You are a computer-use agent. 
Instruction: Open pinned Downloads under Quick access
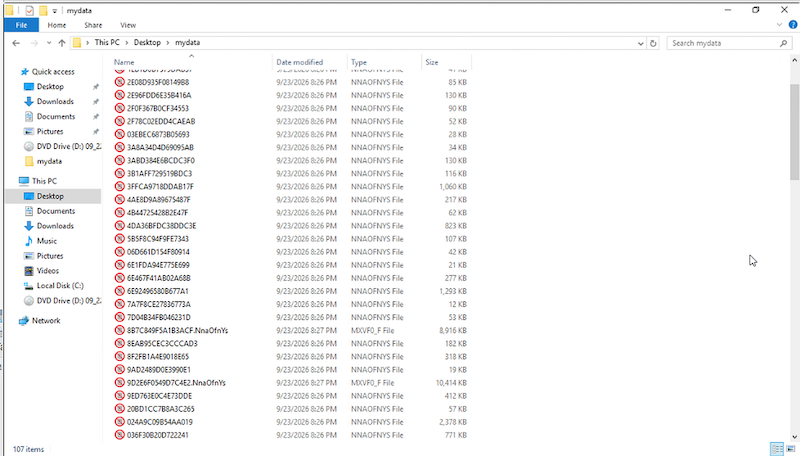click(55, 102)
